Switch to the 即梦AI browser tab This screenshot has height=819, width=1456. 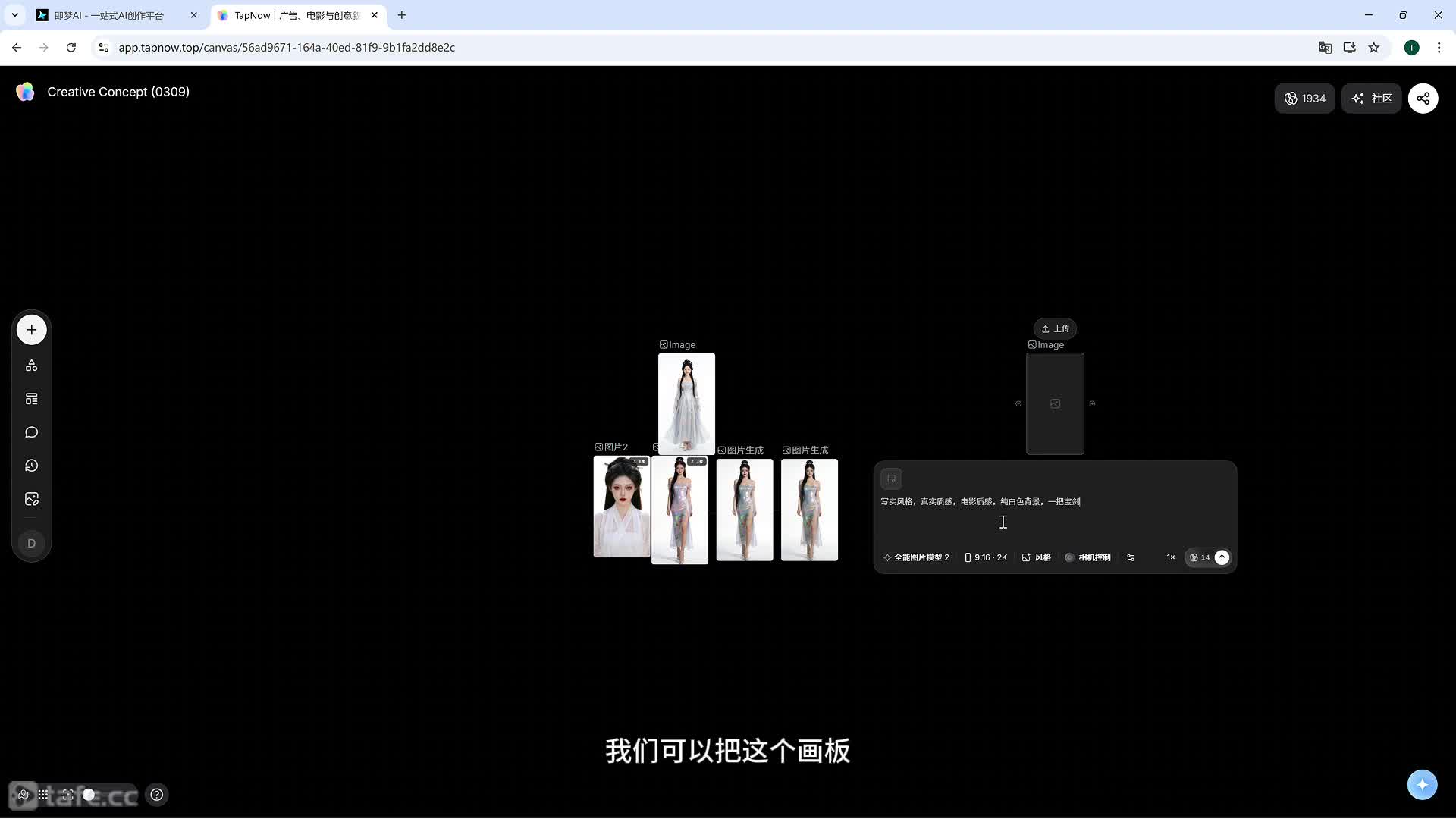tap(108, 15)
